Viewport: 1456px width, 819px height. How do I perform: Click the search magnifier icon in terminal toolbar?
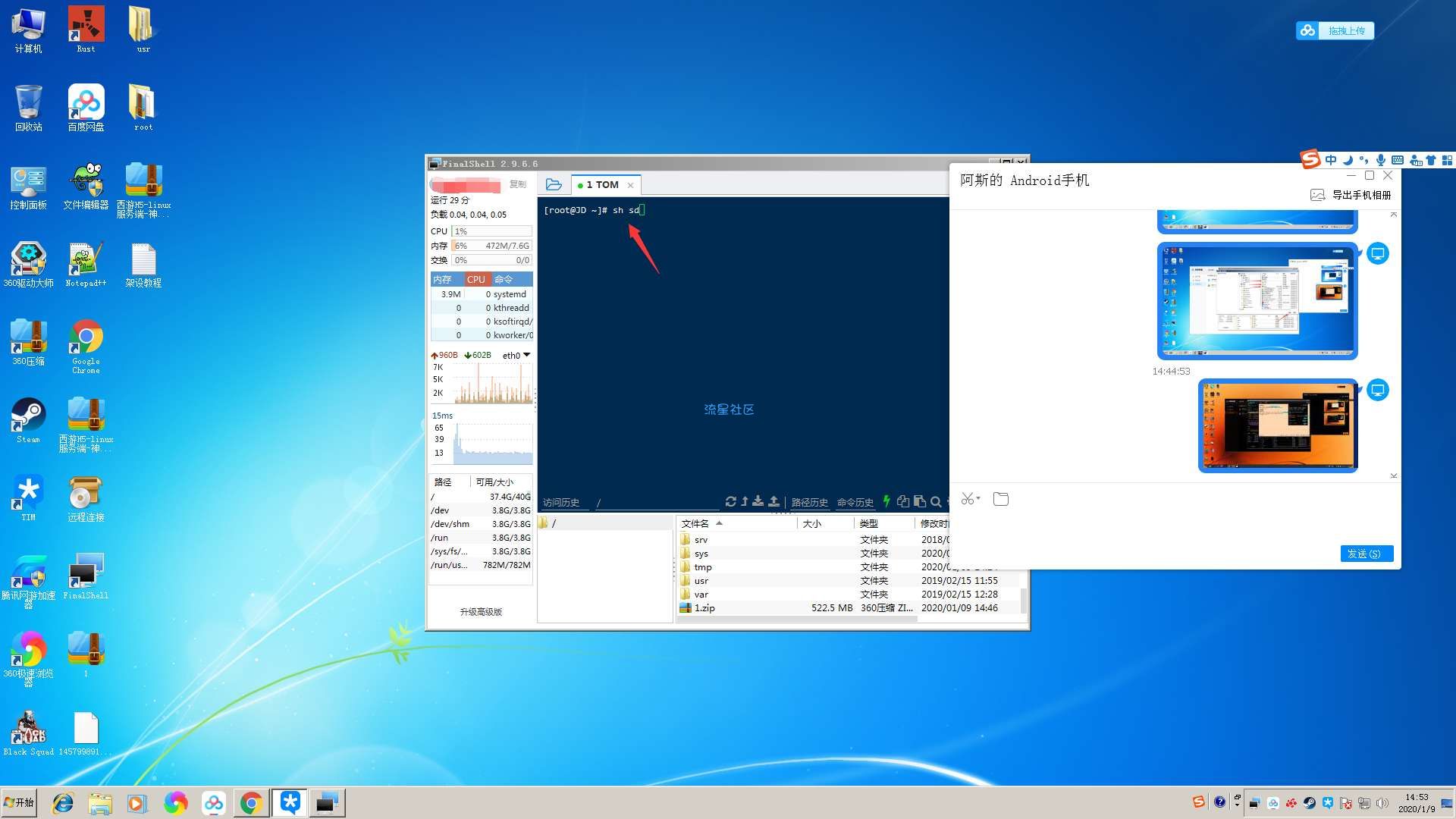[936, 501]
